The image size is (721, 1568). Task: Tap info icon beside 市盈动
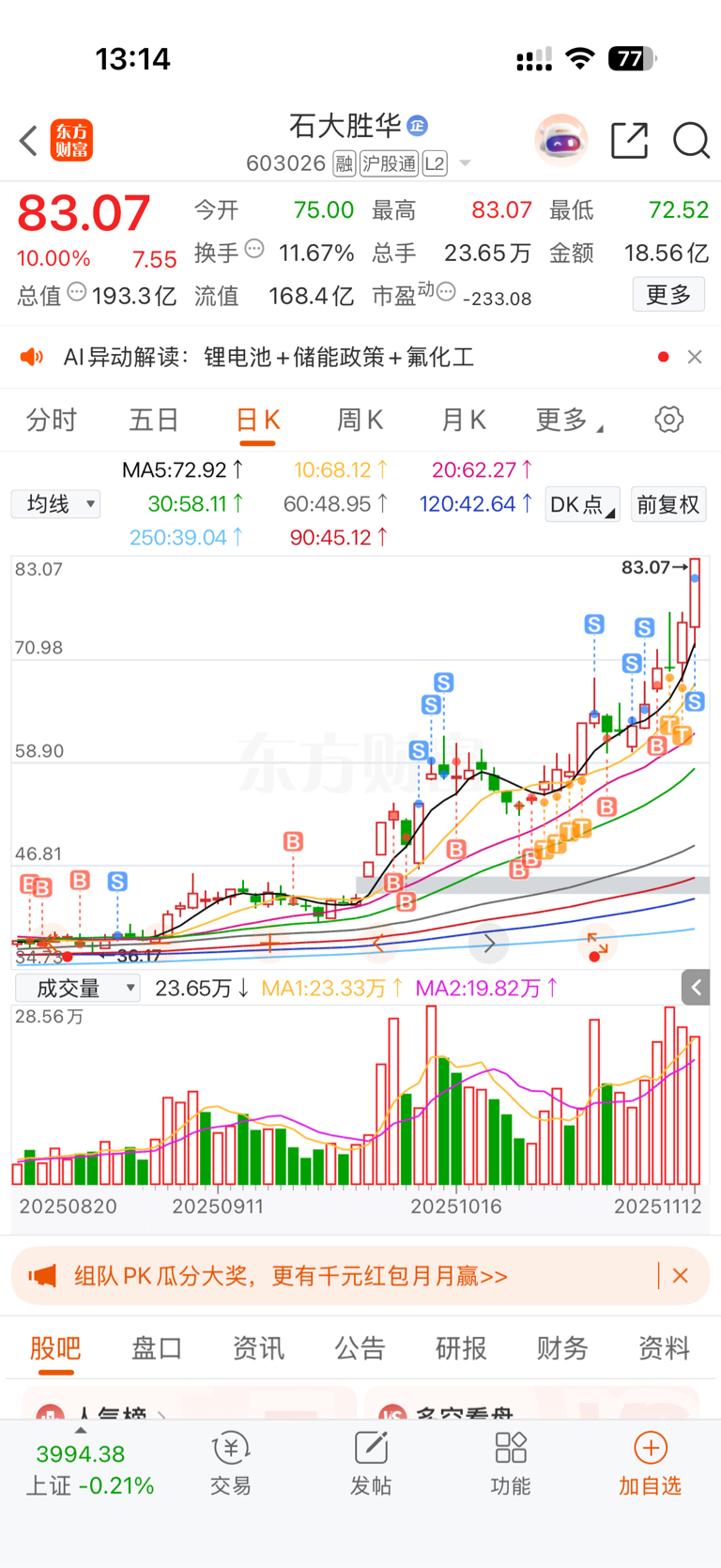point(446,292)
